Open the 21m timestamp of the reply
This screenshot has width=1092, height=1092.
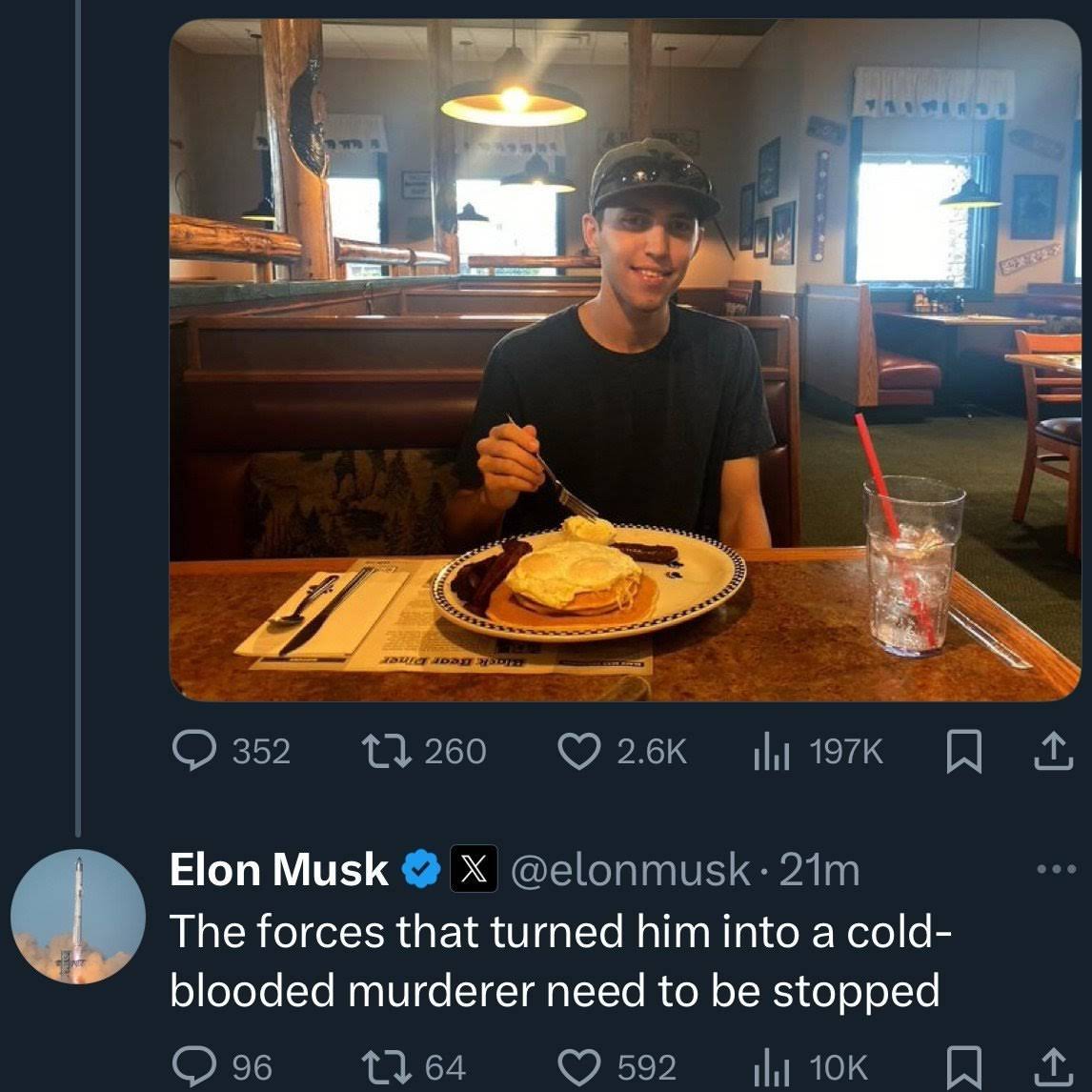click(819, 870)
